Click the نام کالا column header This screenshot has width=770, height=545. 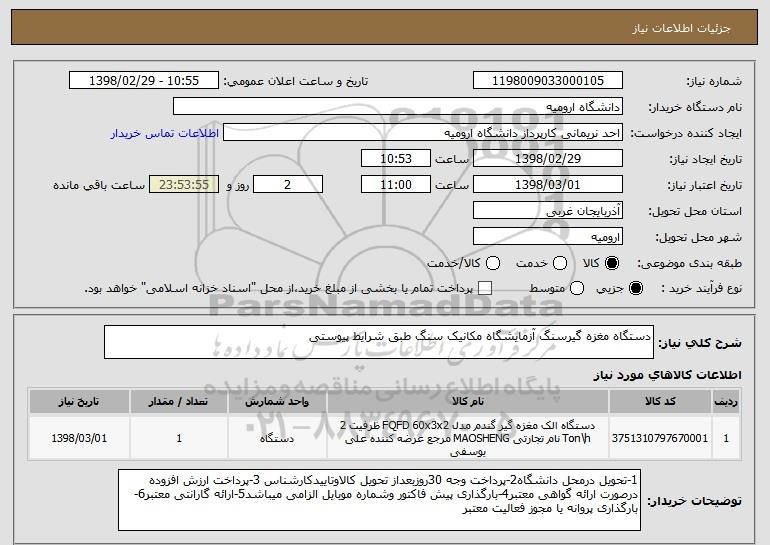point(468,402)
